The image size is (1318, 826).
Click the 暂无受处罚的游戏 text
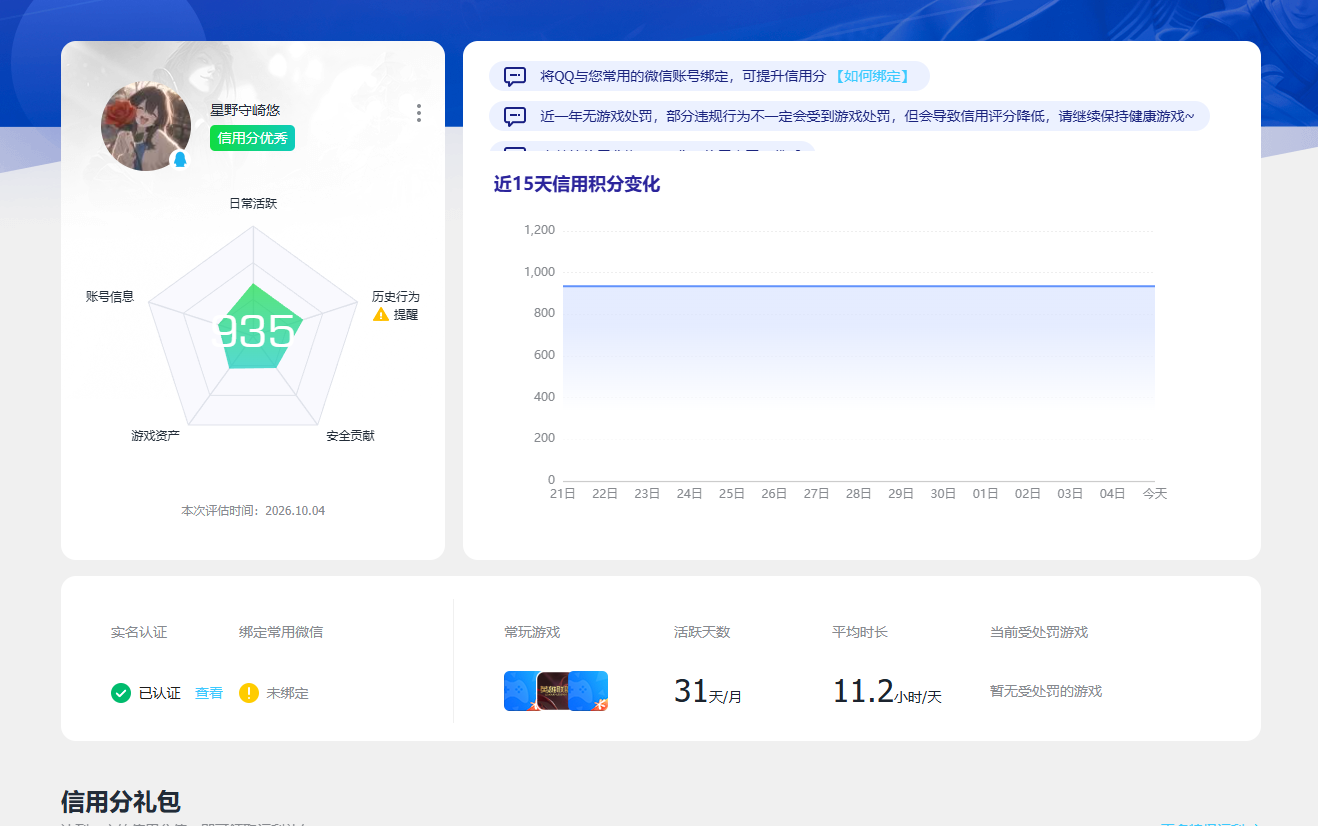click(1046, 691)
